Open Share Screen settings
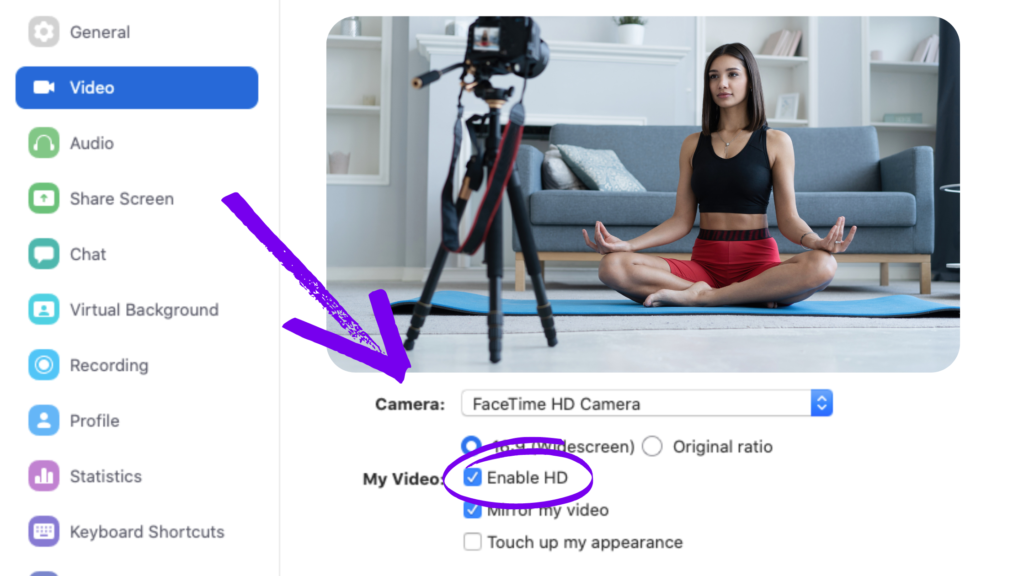Screen dimensions: 1024x576 click(121, 199)
